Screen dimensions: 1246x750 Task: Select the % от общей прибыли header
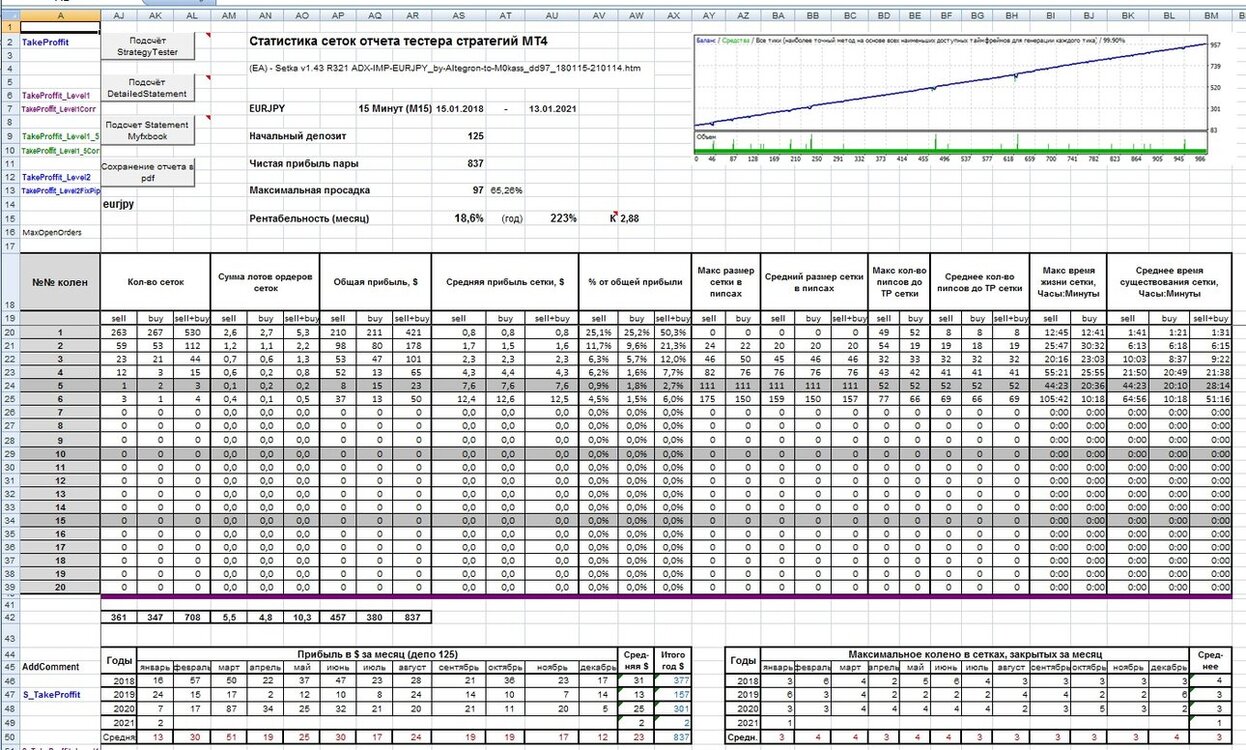coord(636,282)
